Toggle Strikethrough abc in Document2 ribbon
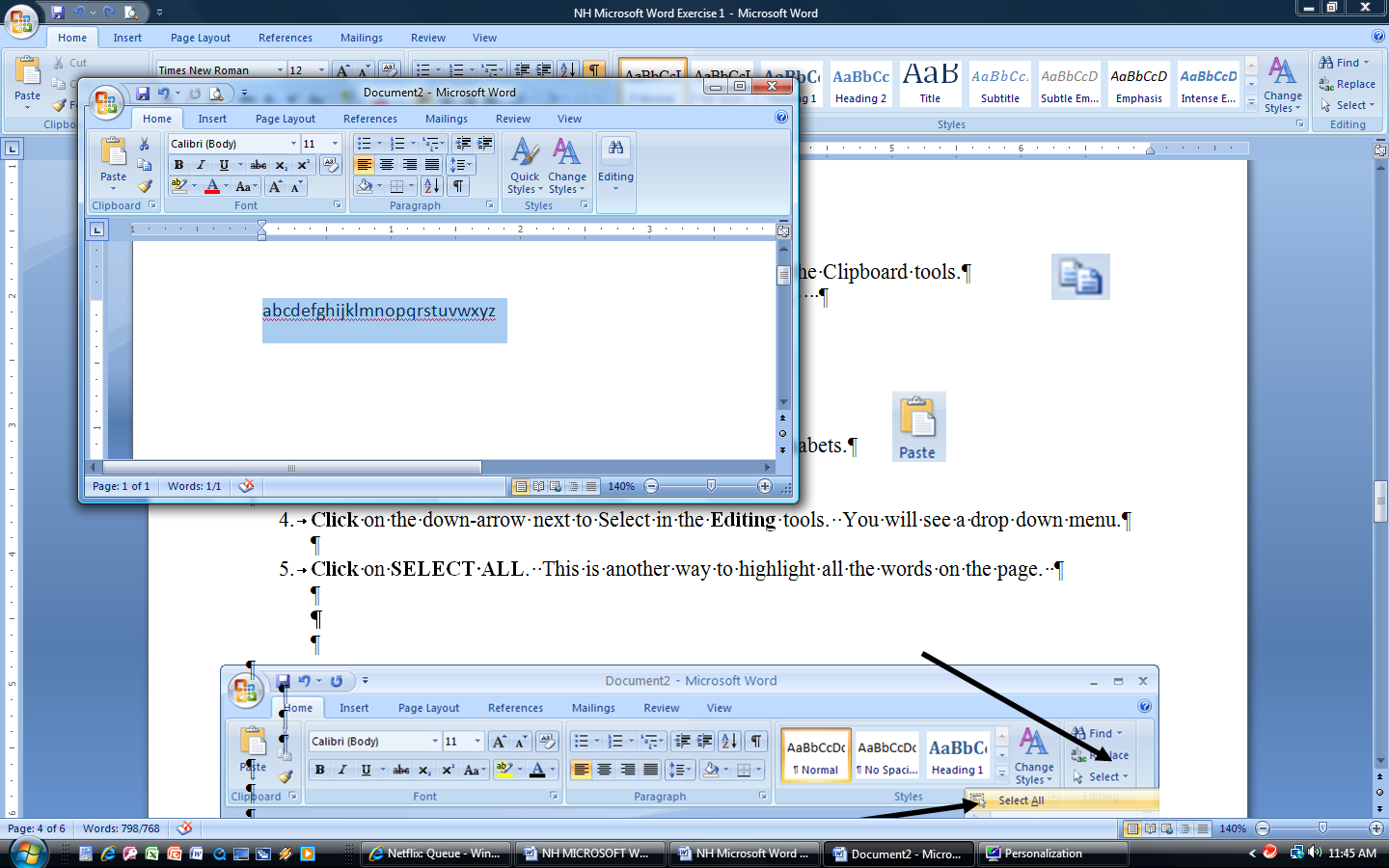 tap(259, 165)
